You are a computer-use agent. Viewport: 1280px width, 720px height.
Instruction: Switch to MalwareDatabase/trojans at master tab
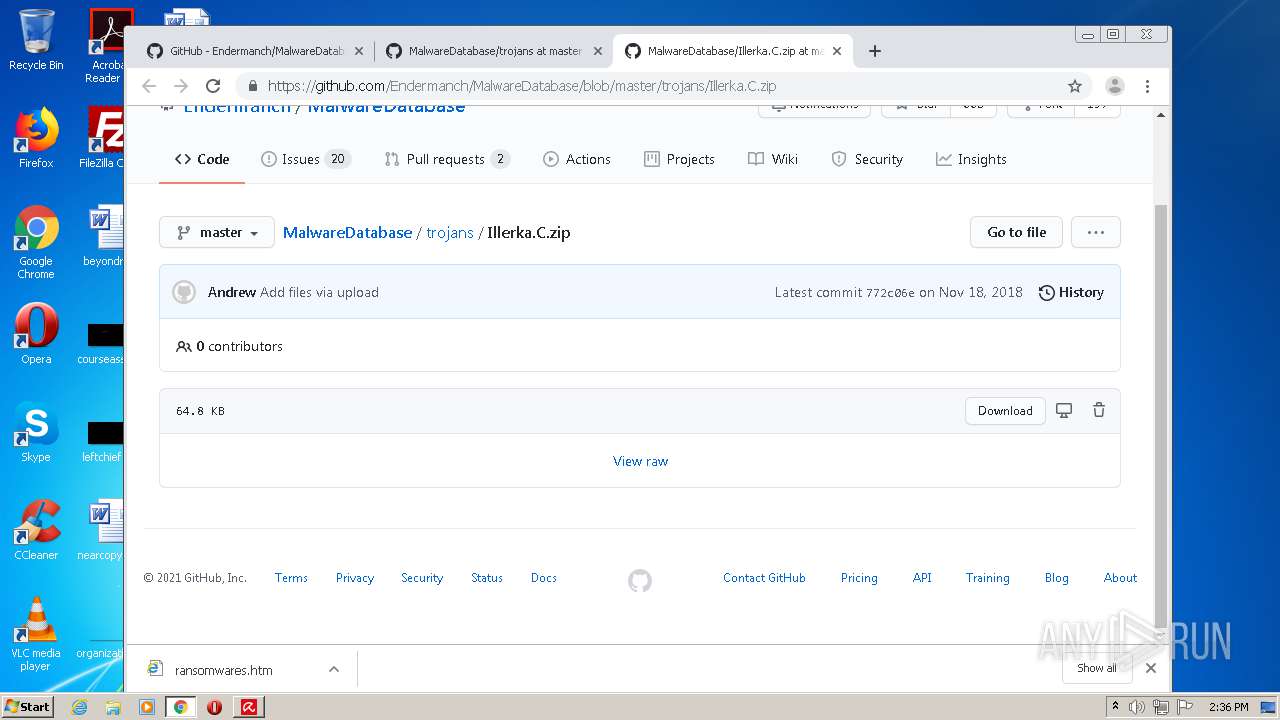[494, 51]
